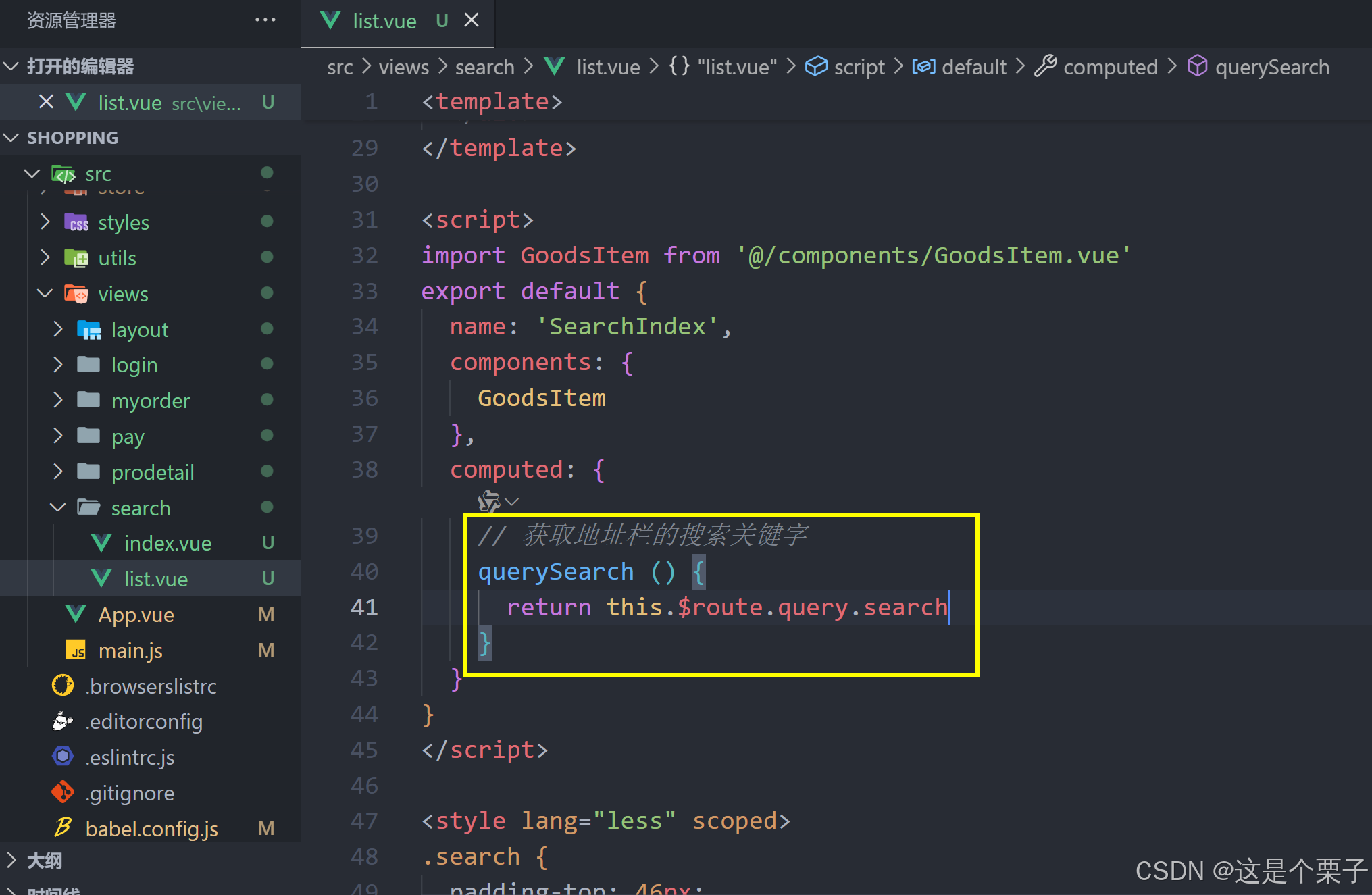Expand the pay folder
1372x895 pixels.
[x=58, y=436]
